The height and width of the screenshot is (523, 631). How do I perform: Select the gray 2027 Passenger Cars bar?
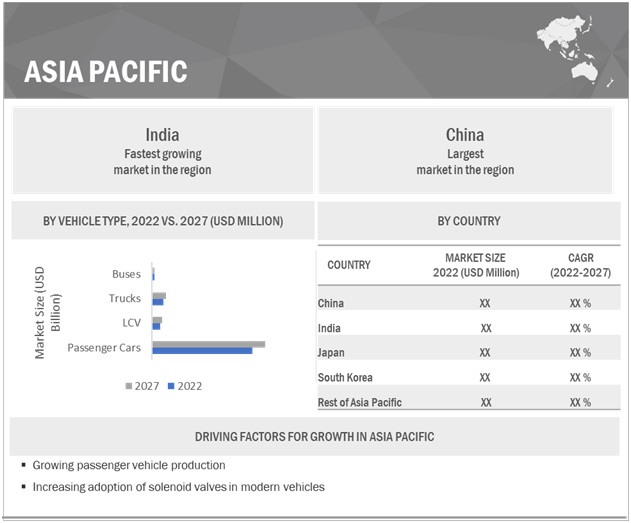[x=208, y=344]
